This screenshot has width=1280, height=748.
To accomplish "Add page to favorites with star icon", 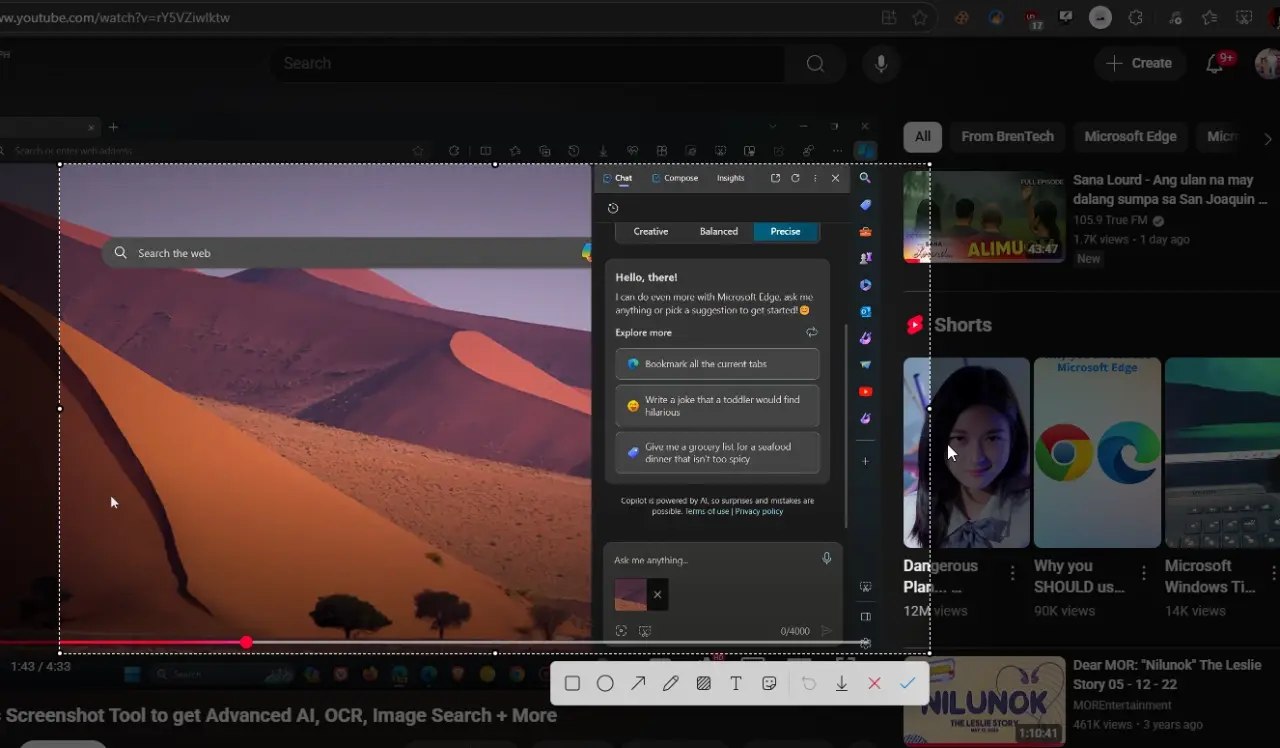I will point(919,17).
